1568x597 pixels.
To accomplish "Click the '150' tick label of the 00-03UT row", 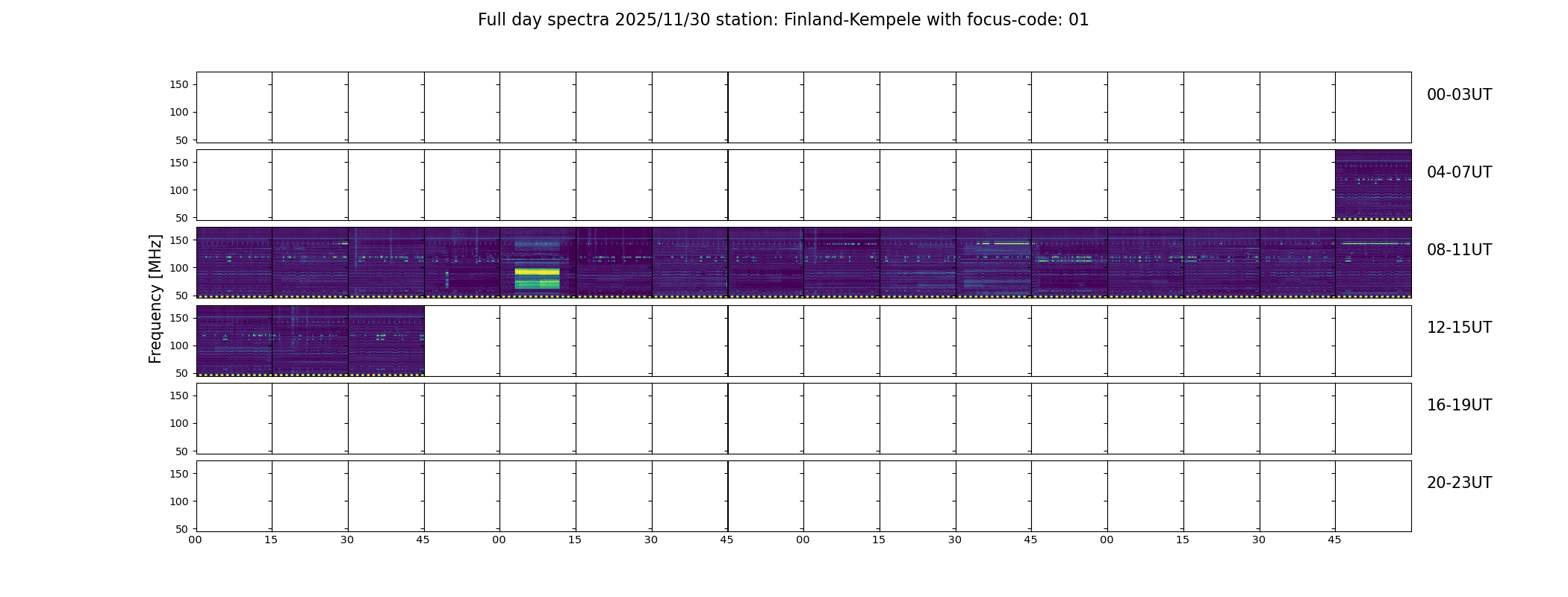I will pos(179,85).
